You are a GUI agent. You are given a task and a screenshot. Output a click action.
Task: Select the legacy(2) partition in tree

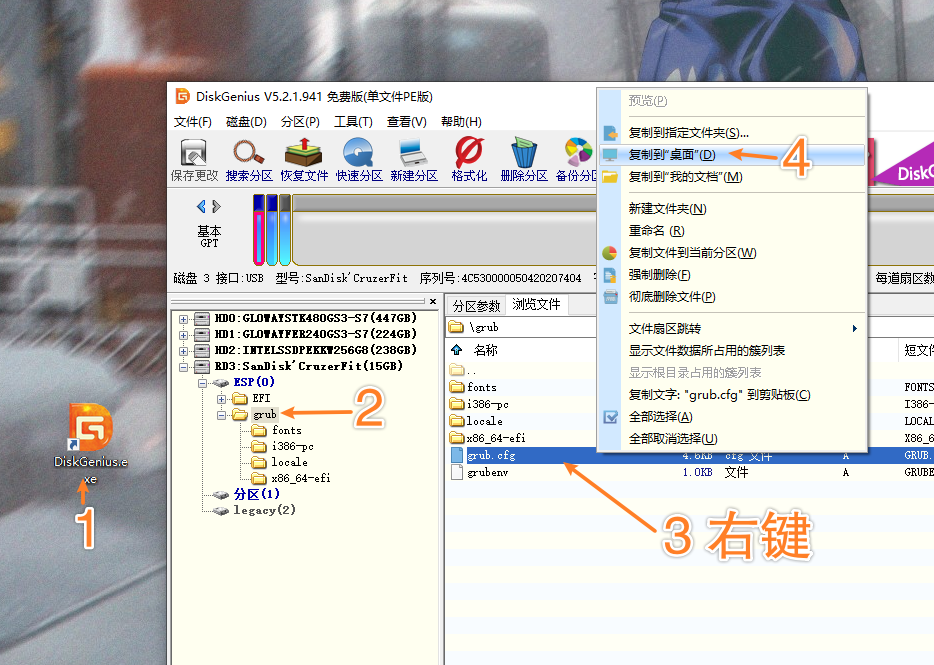264,510
